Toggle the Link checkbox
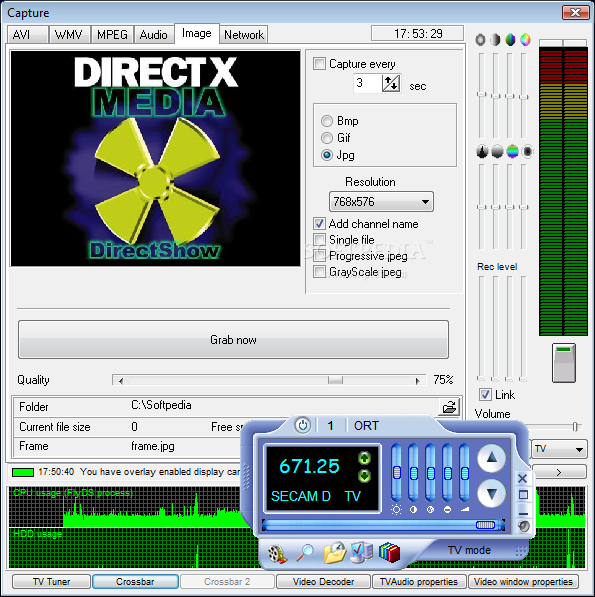595x597 pixels. pos(485,394)
